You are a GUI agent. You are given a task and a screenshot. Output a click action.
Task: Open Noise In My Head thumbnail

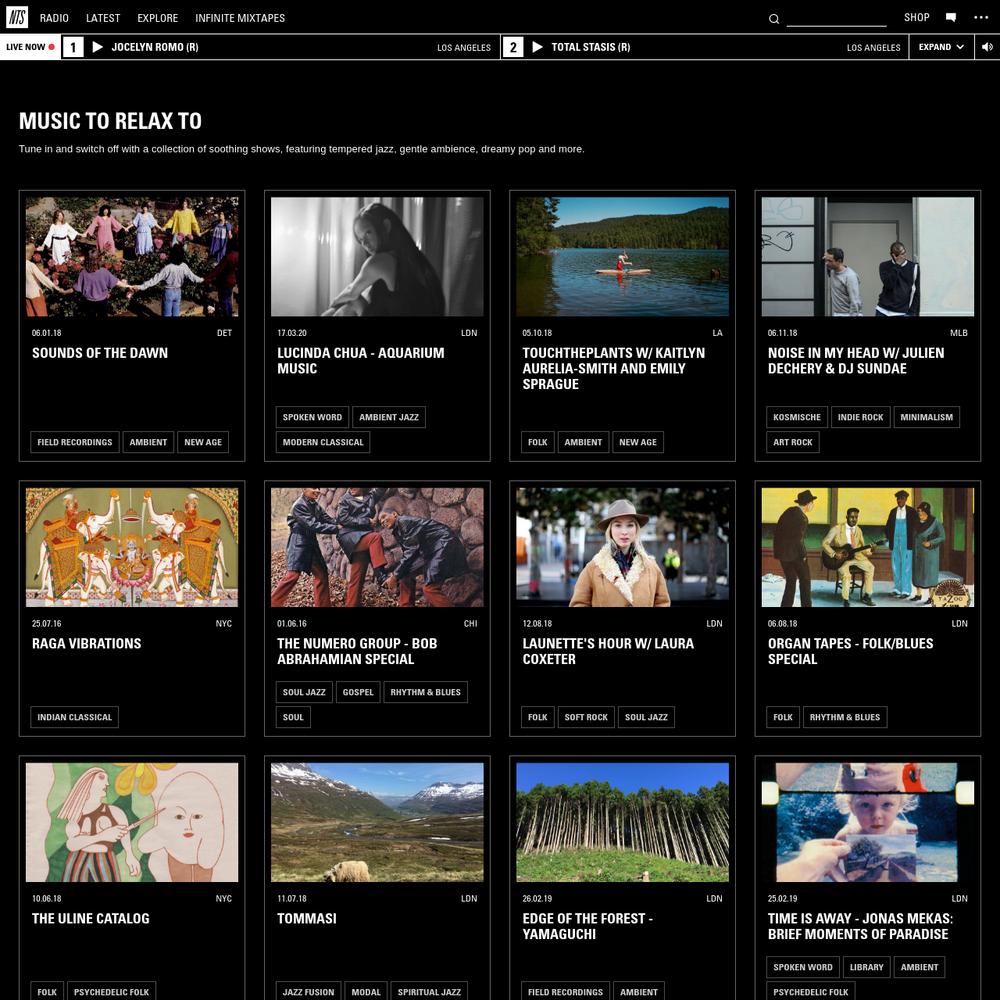coord(867,256)
